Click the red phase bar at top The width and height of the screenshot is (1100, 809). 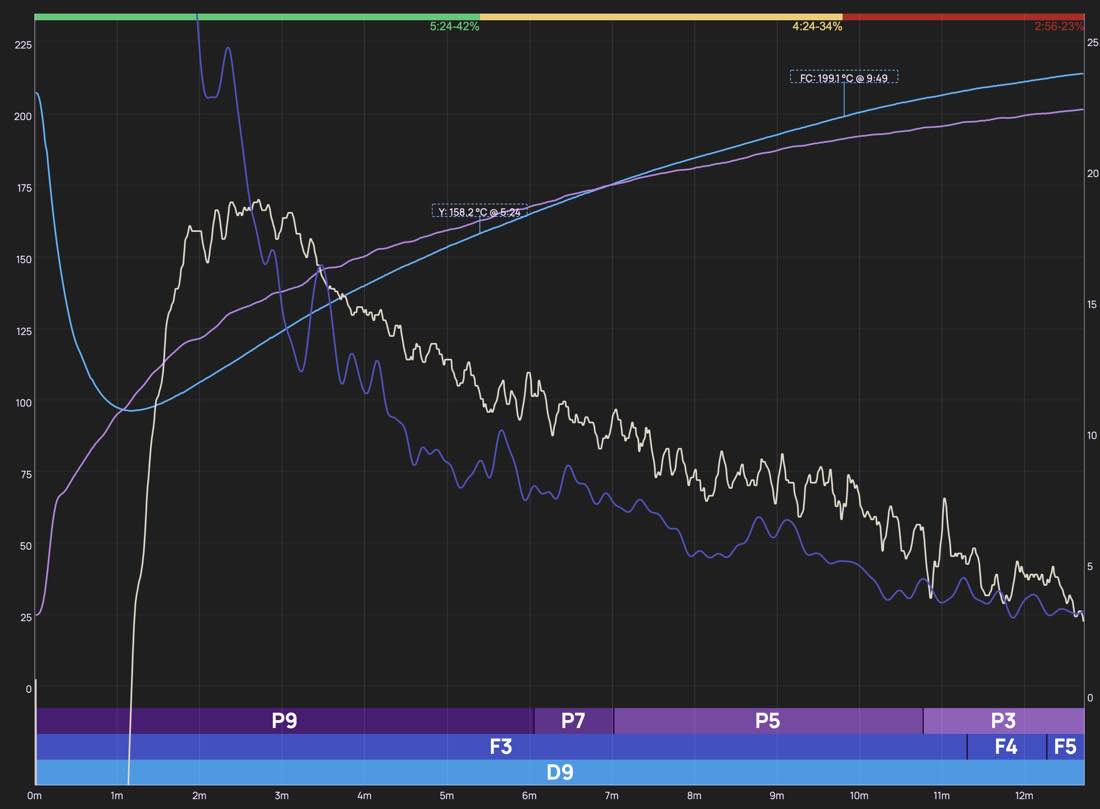click(963, 17)
